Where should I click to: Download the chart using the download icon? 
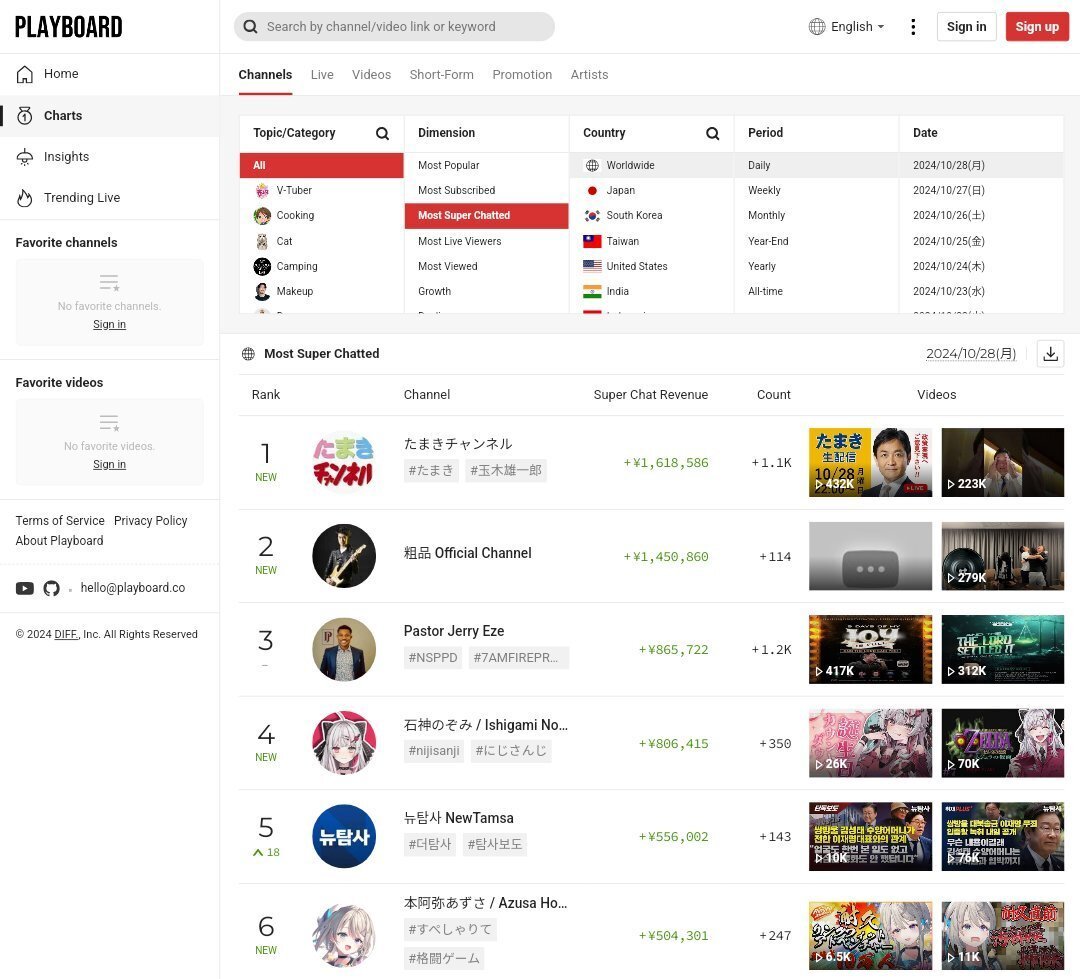tap(1050, 354)
